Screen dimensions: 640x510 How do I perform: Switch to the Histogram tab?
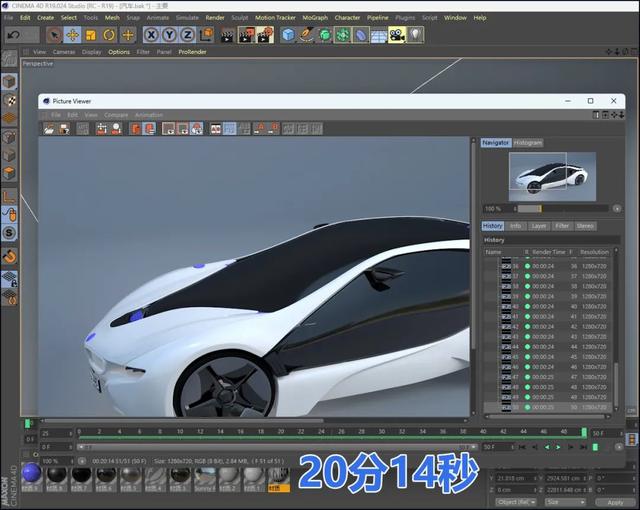tap(528, 143)
